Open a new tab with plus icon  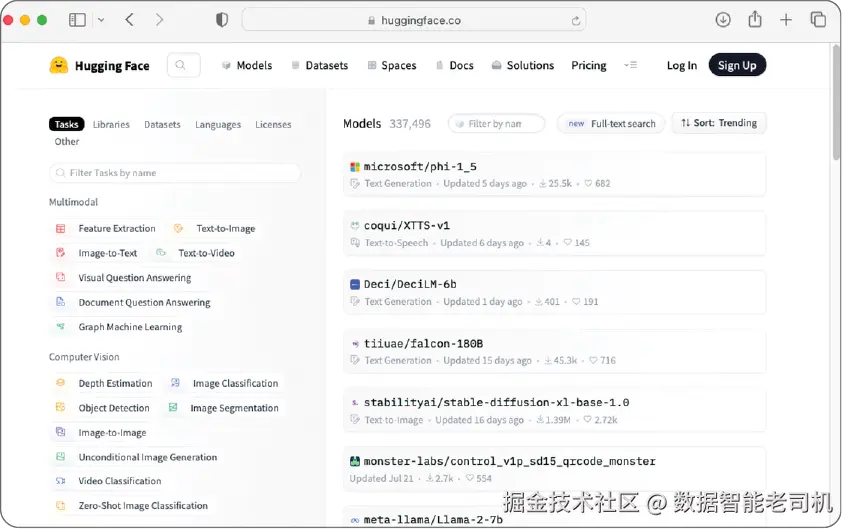tap(785, 20)
